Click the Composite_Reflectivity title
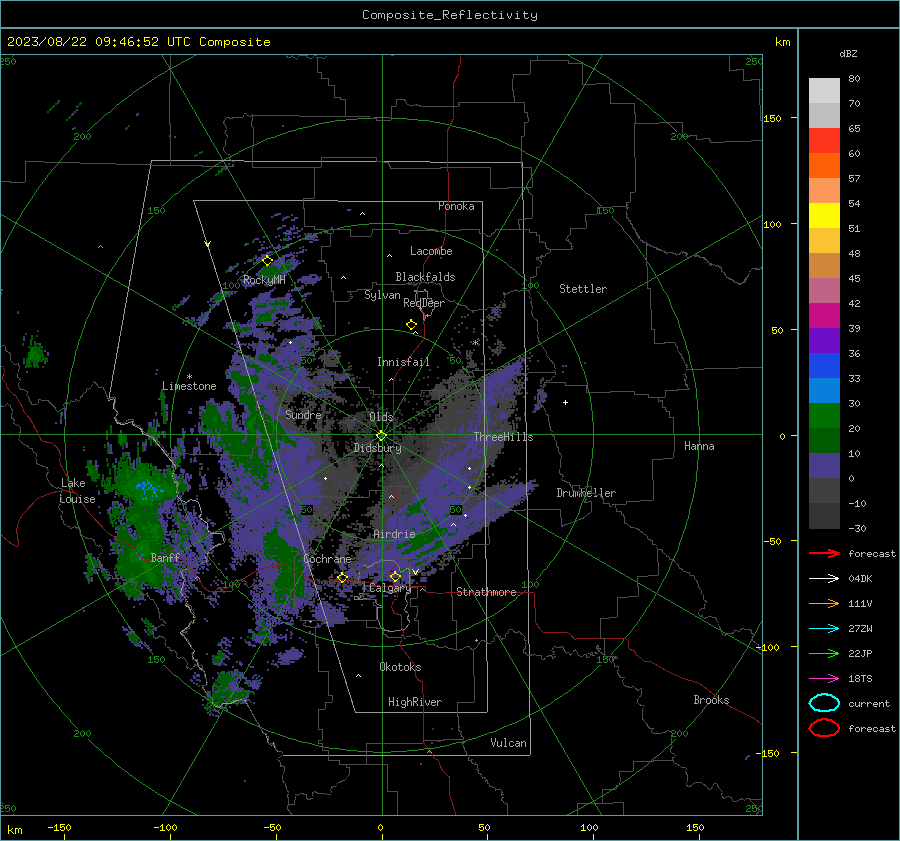This screenshot has height=841, width=900. [x=450, y=15]
